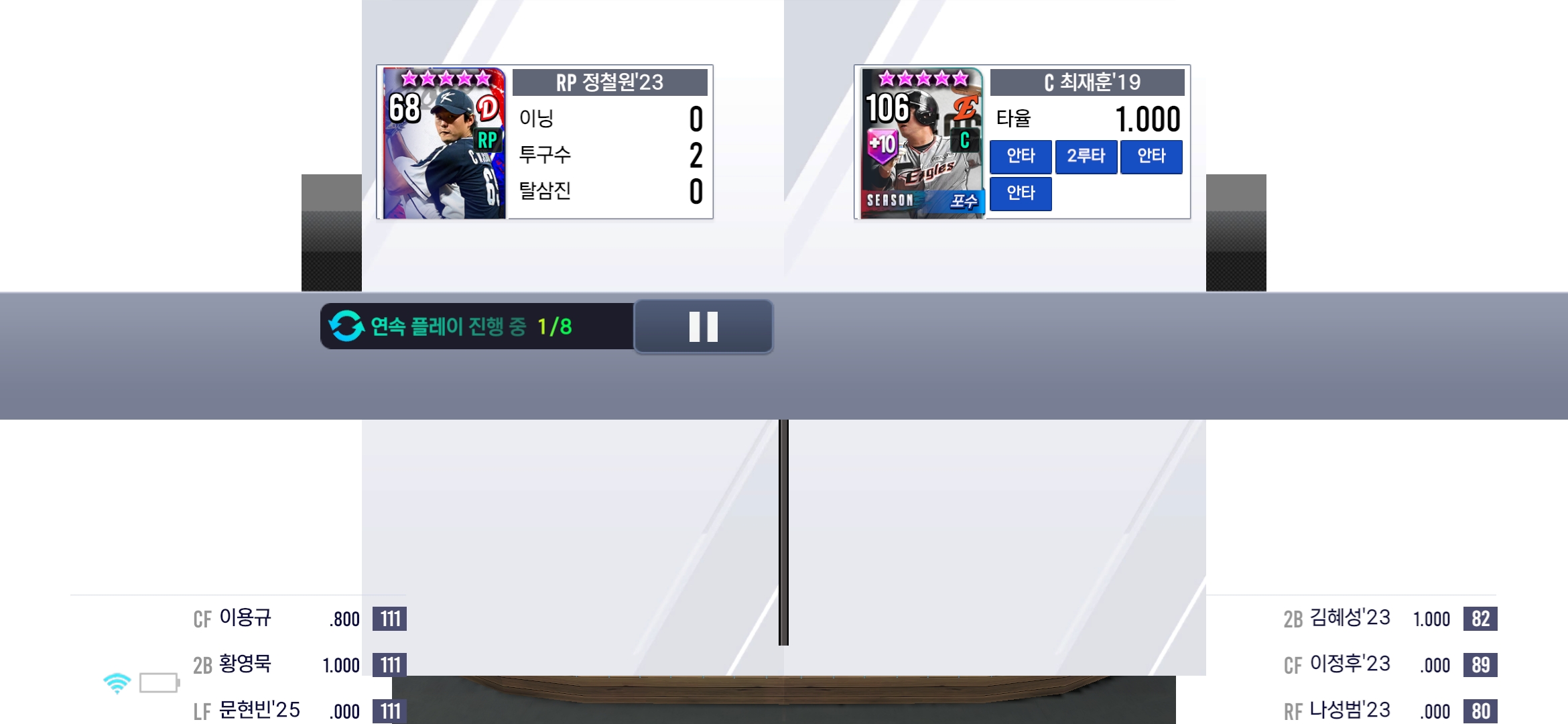Viewport: 1568px width, 724px height.
Task: Click the 연속 플레이 진행 중 1/8 progress label
Action: 471,326
